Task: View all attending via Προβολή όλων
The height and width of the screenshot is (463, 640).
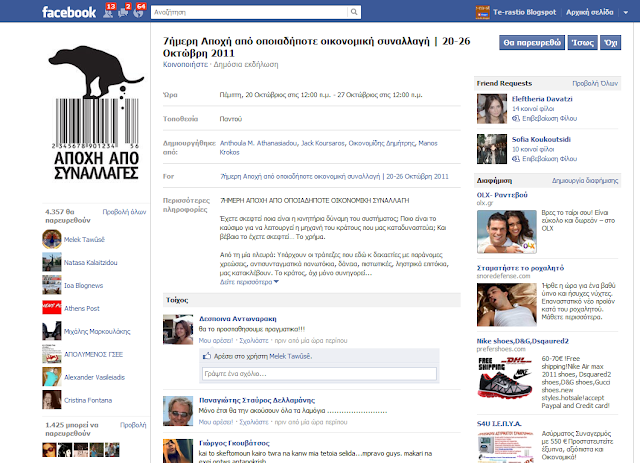Action: (x=124, y=211)
